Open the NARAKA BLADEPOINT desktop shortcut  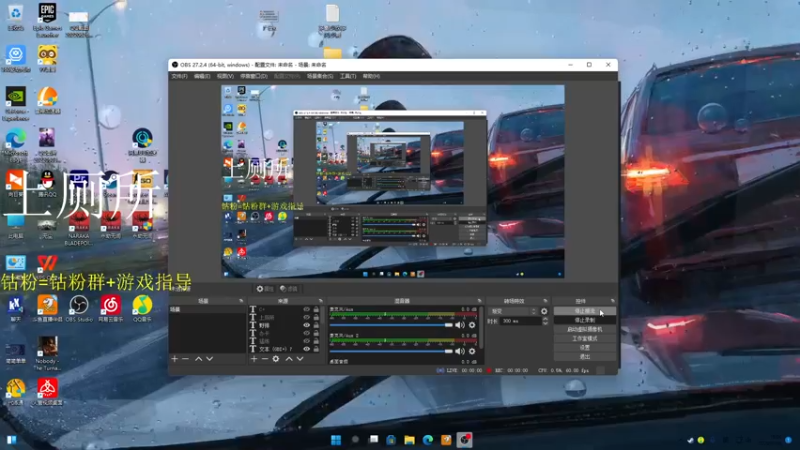click(78, 229)
